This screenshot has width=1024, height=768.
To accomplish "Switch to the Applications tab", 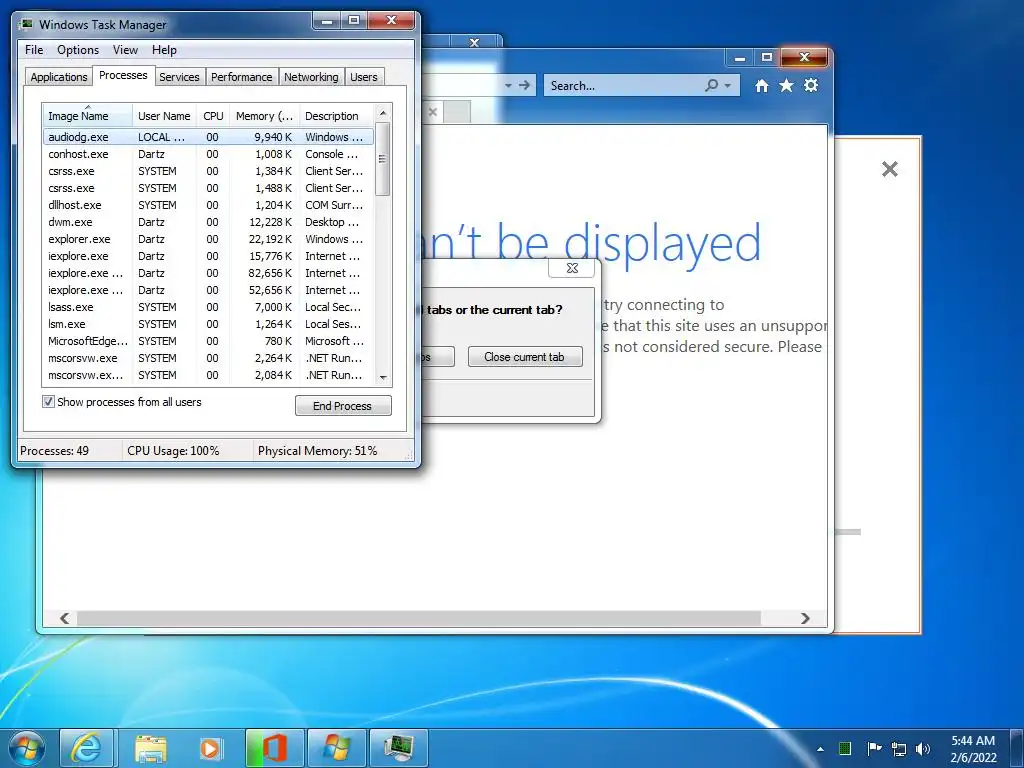I will [59, 76].
